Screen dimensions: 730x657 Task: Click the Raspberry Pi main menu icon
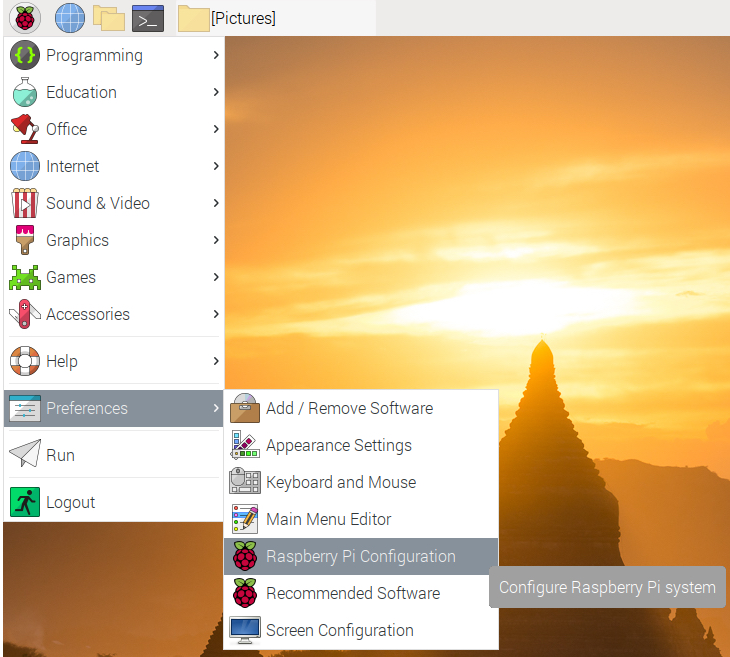24,17
